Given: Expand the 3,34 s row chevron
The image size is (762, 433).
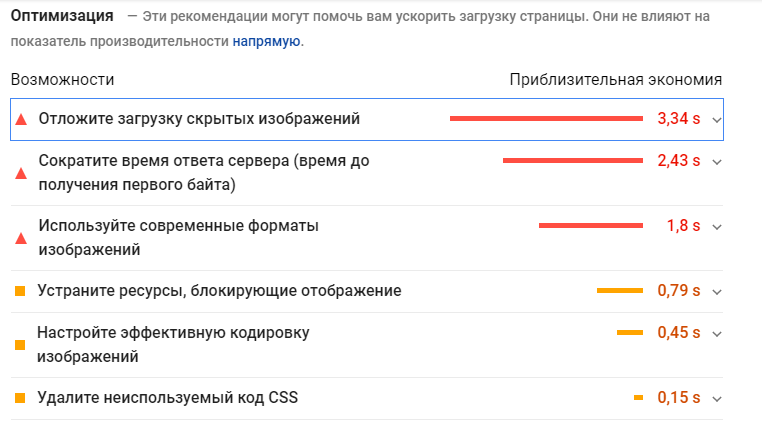Looking at the screenshot, I should tap(717, 120).
